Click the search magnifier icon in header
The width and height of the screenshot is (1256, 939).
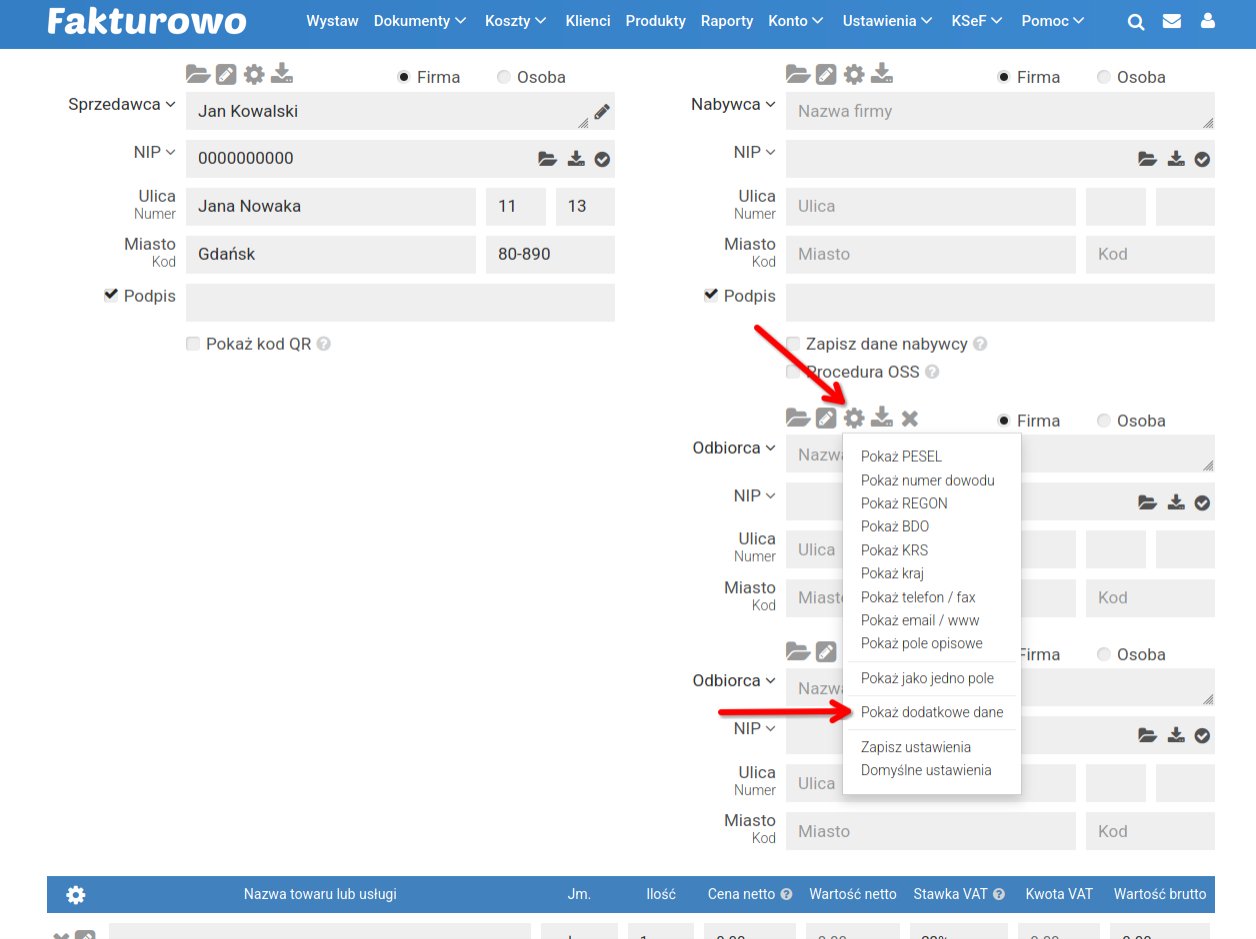[1135, 22]
